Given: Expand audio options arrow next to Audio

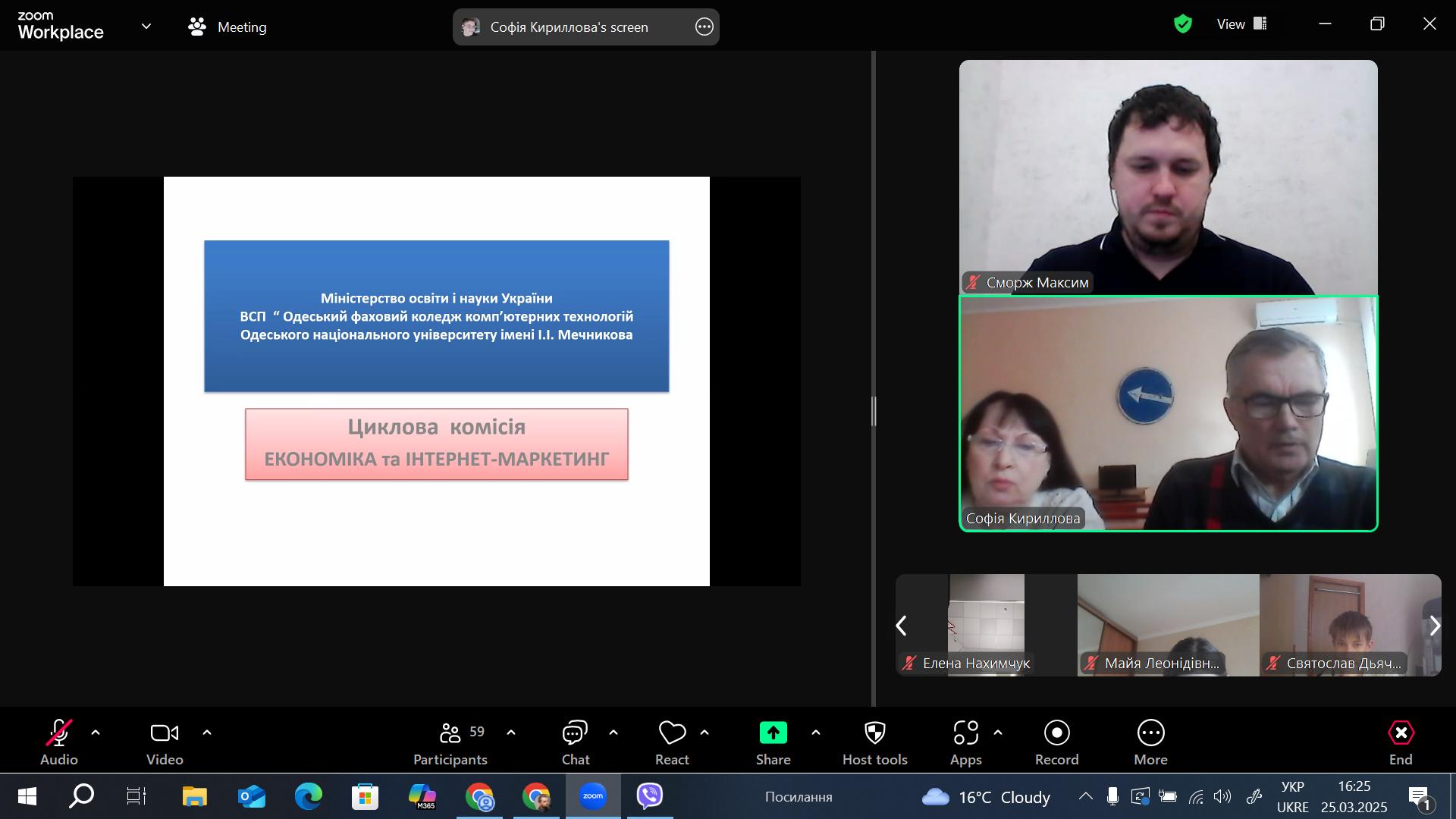Looking at the screenshot, I should coord(96,733).
